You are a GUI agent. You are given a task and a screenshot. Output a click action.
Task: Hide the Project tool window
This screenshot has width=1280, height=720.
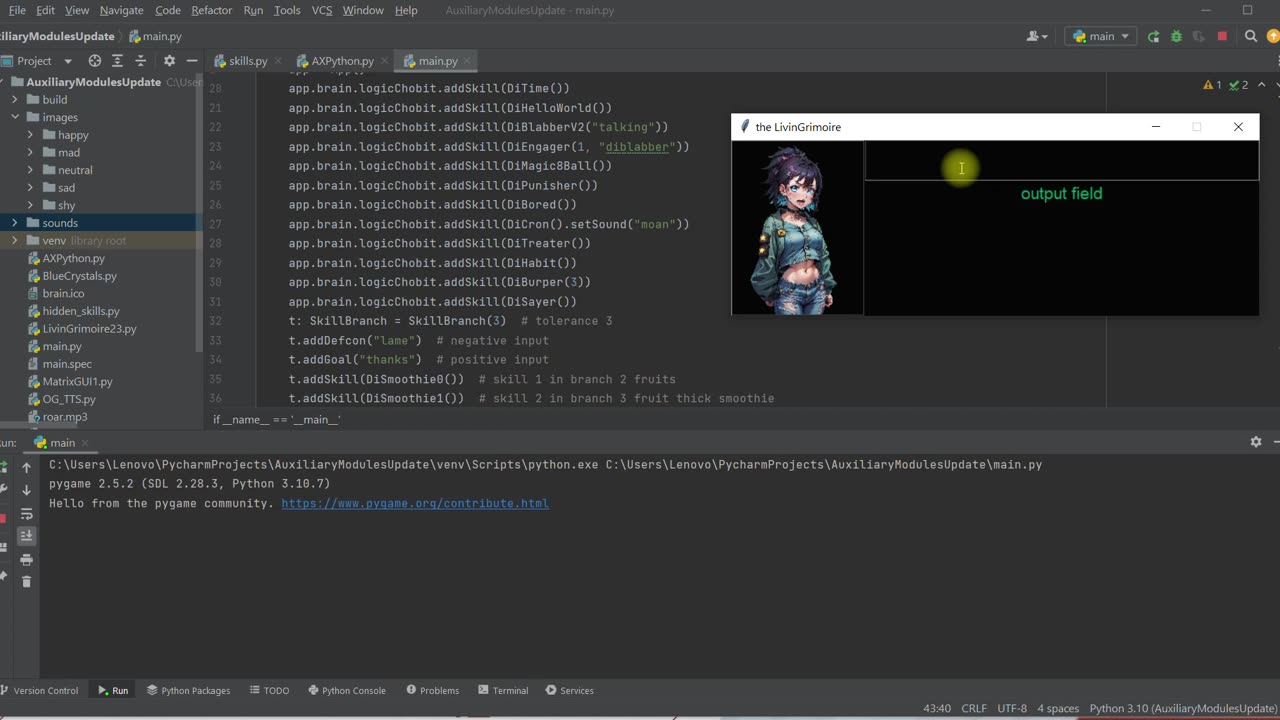(x=192, y=61)
